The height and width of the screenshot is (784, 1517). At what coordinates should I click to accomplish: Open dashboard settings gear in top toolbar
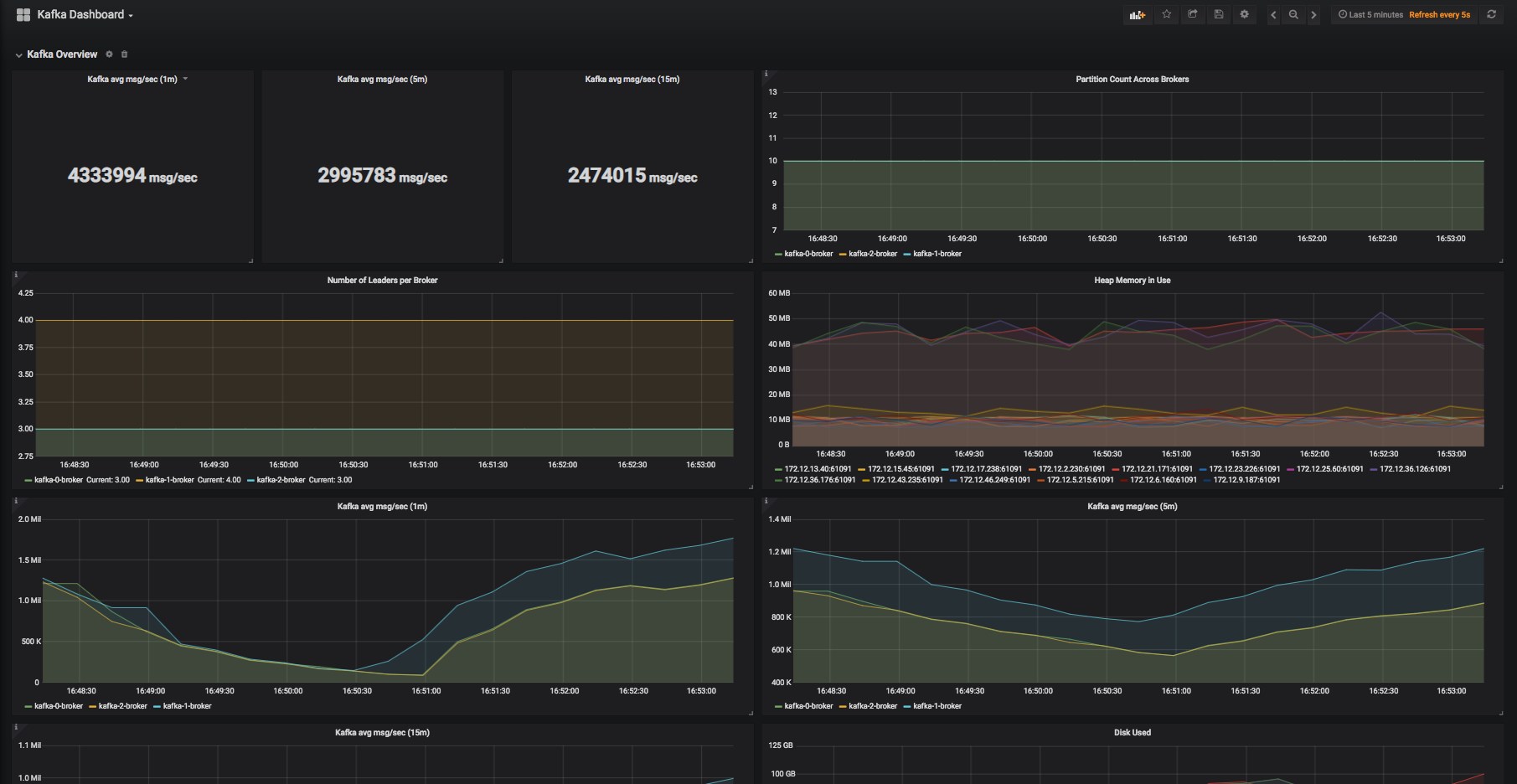point(1244,14)
